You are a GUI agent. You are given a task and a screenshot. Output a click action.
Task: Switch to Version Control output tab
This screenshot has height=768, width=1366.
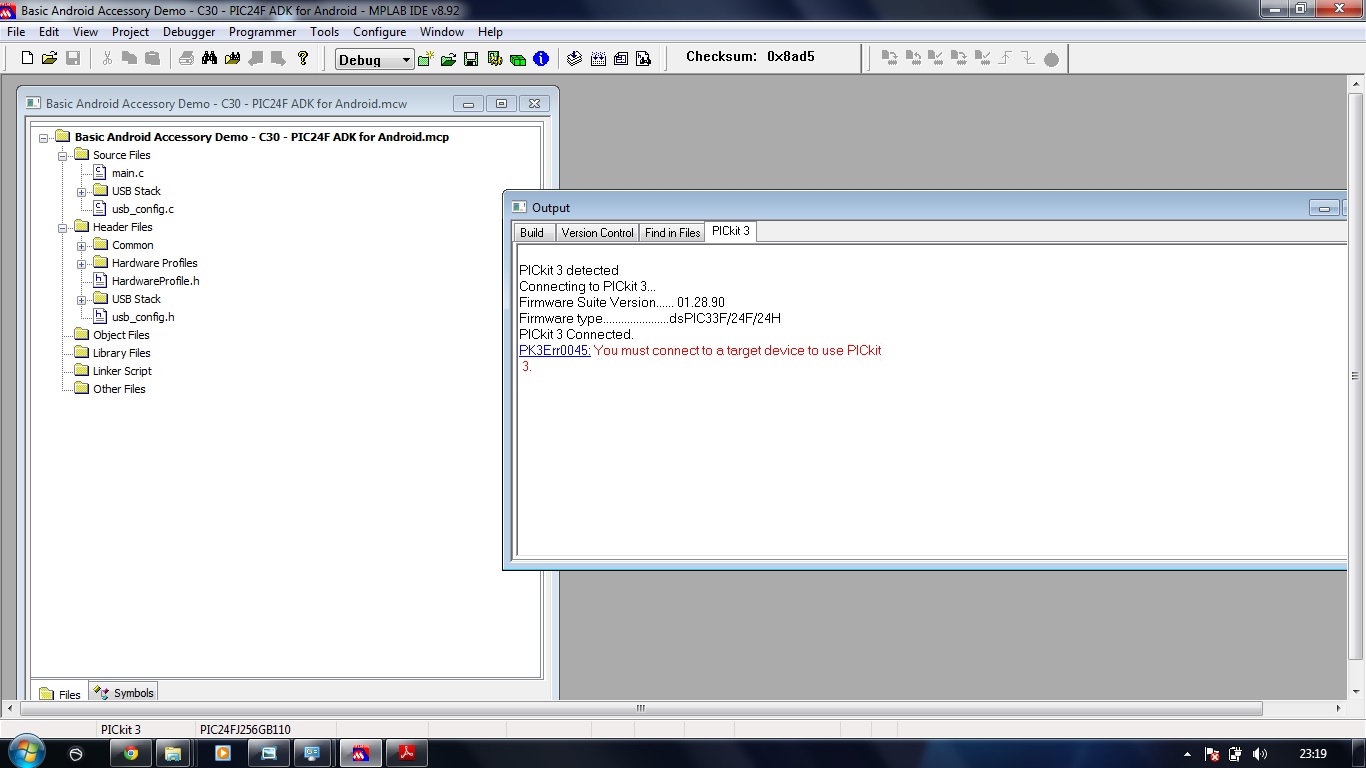tap(597, 233)
